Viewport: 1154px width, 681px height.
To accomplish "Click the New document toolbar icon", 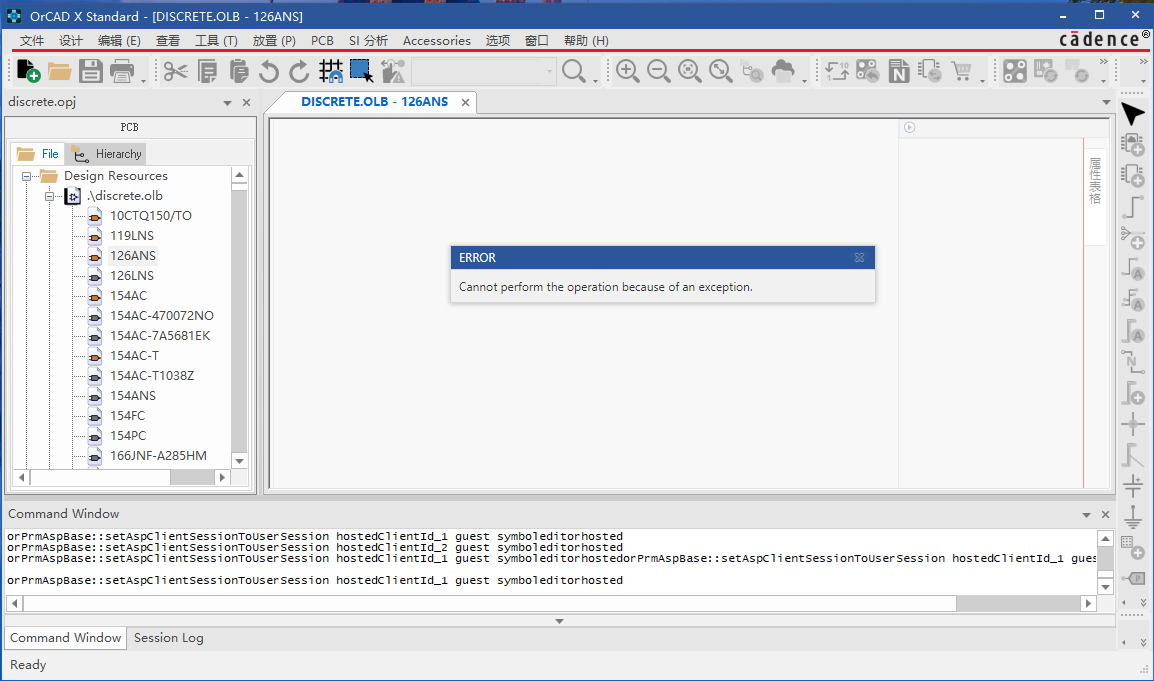I will point(28,71).
